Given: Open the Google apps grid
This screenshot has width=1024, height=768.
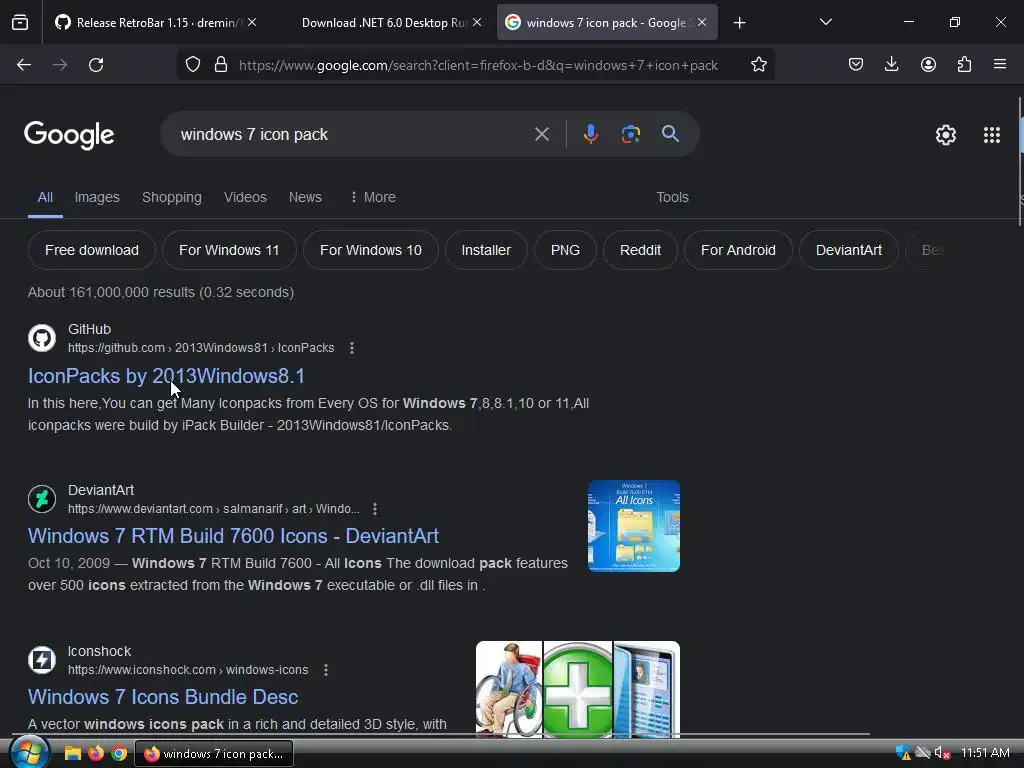Looking at the screenshot, I should 992,135.
